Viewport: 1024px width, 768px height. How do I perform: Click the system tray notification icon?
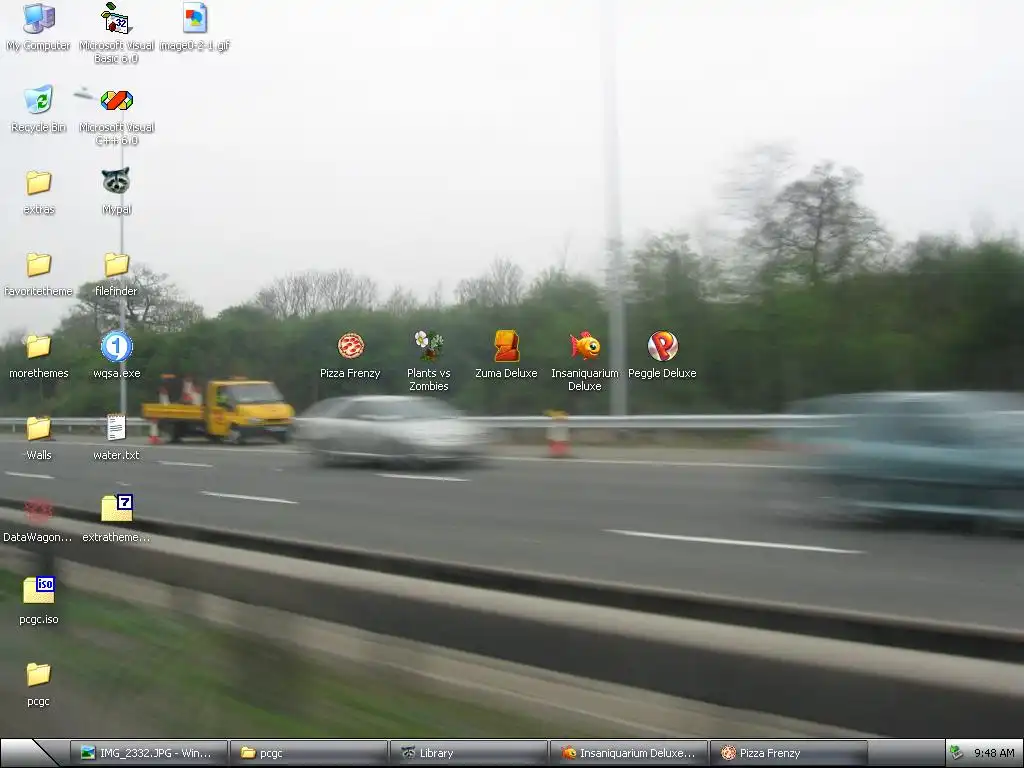[x=956, y=753]
